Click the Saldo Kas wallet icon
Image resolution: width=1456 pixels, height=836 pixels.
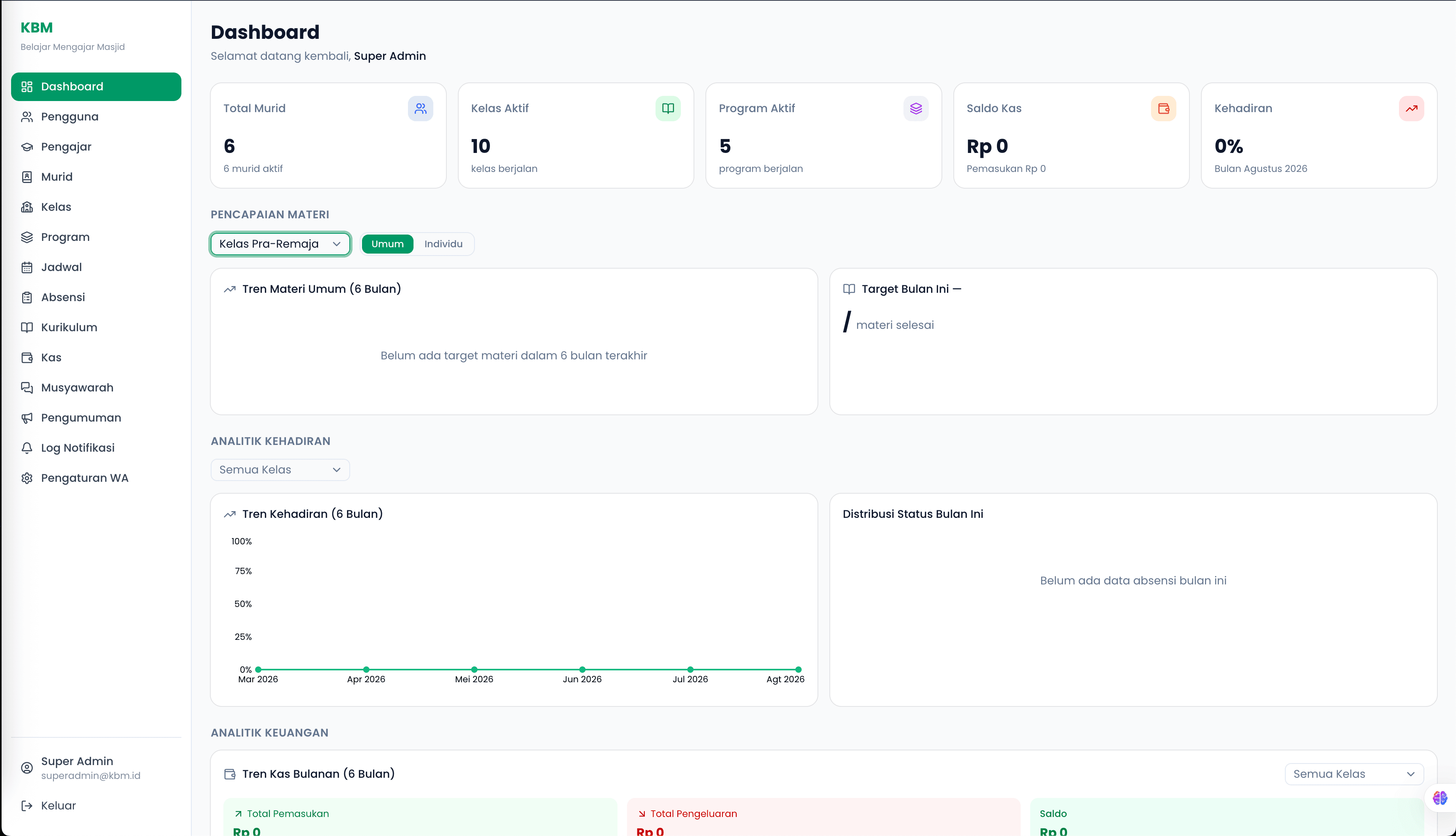click(x=1163, y=109)
